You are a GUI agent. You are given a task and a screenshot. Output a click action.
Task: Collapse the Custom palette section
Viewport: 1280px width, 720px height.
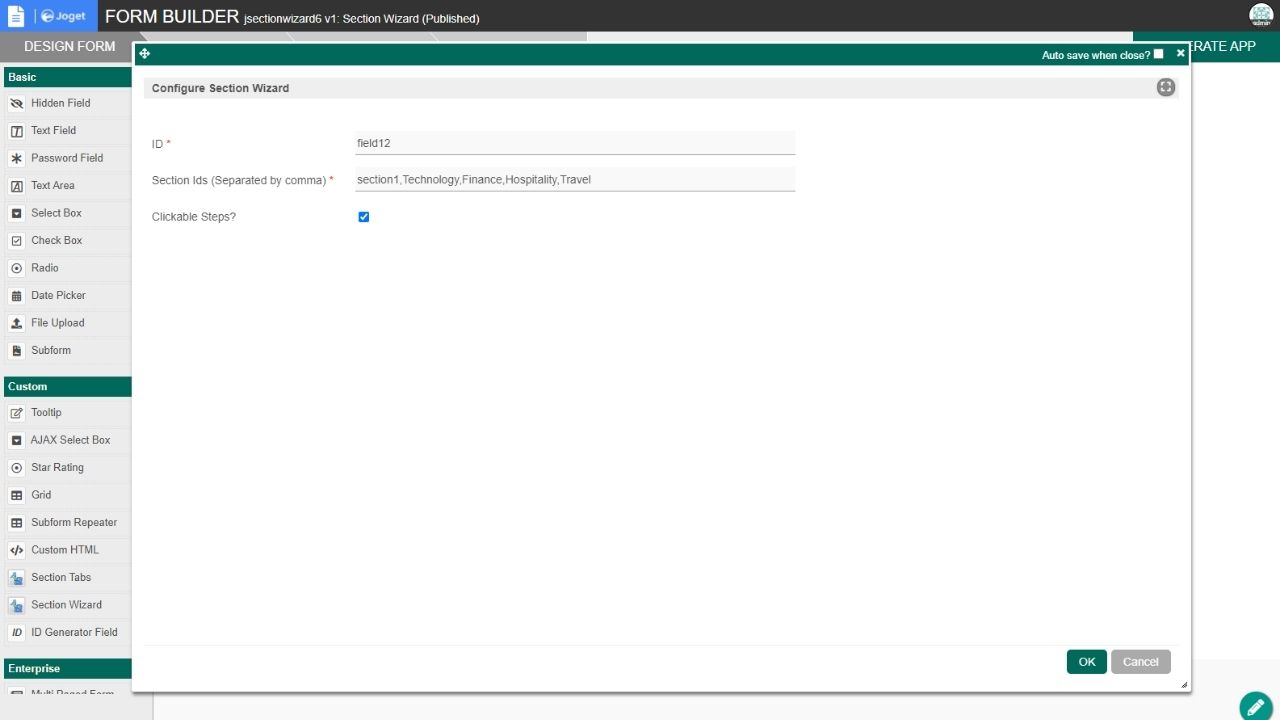coord(66,386)
